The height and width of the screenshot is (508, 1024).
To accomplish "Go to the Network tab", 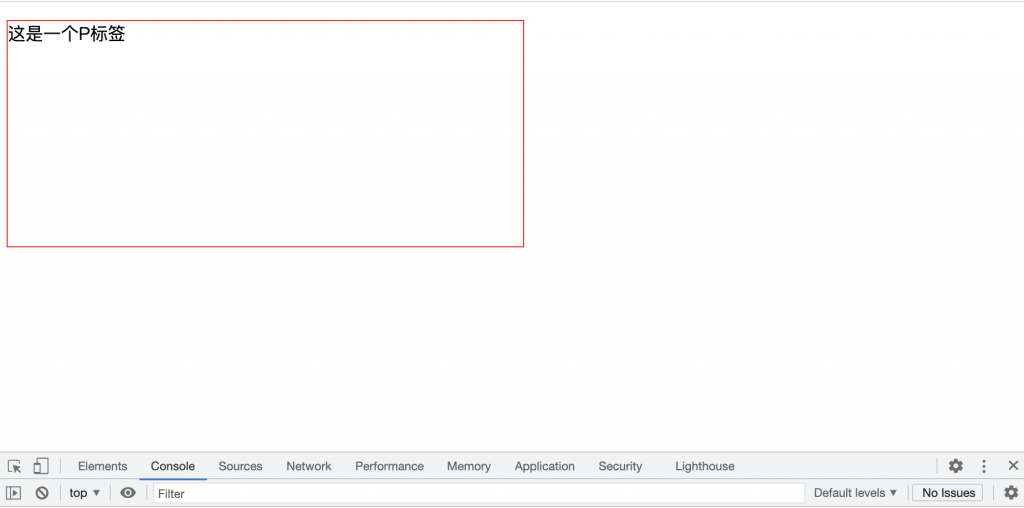I will 309,466.
